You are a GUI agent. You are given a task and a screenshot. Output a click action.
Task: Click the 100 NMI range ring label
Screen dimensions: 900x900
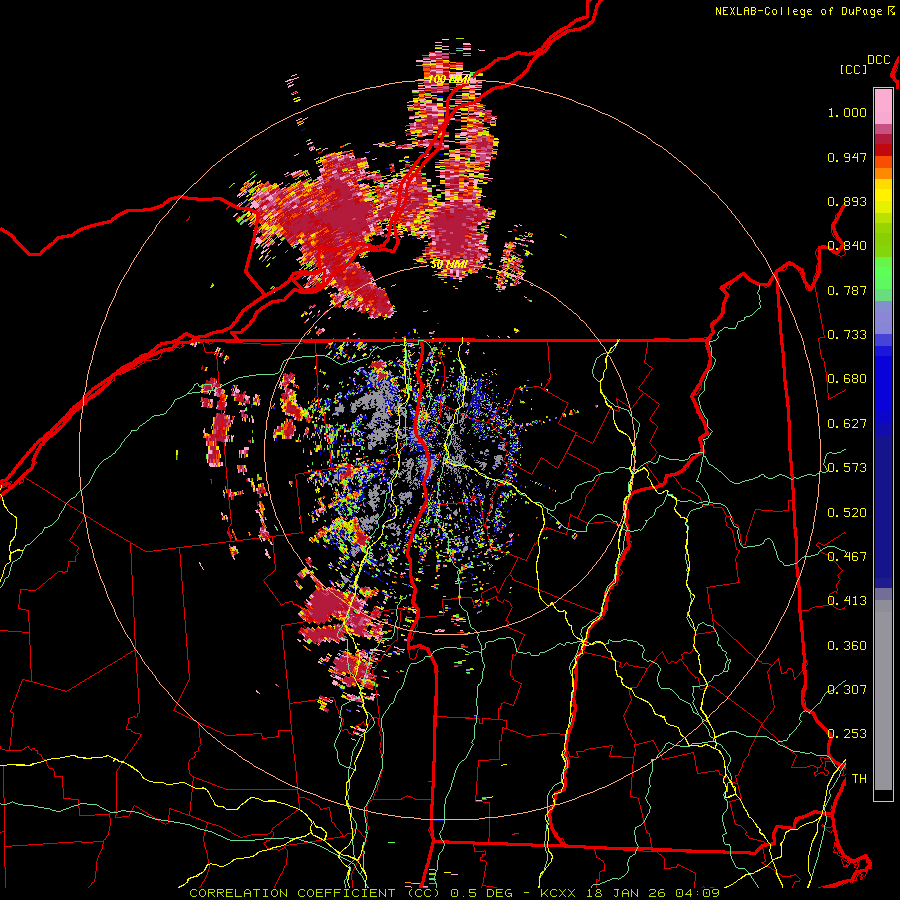(449, 79)
